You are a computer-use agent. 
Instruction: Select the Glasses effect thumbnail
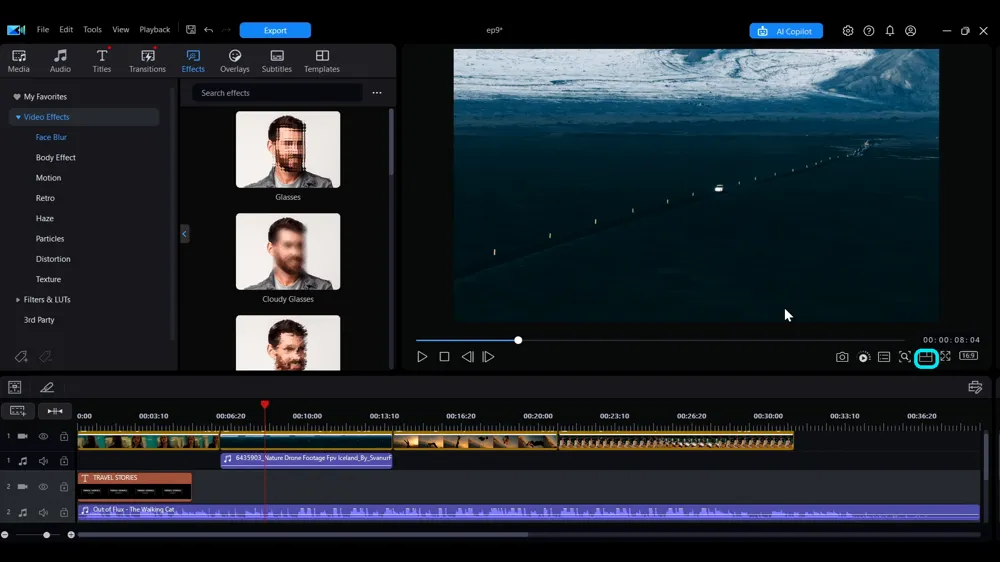(288, 149)
